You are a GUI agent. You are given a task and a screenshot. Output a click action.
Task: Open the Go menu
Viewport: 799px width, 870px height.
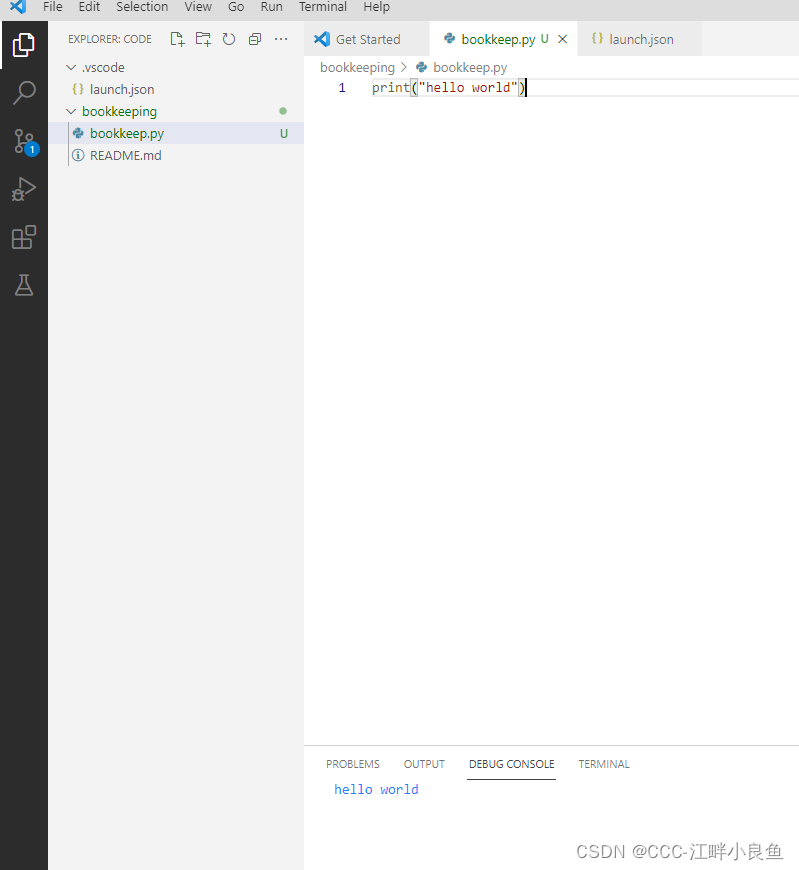(236, 7)
